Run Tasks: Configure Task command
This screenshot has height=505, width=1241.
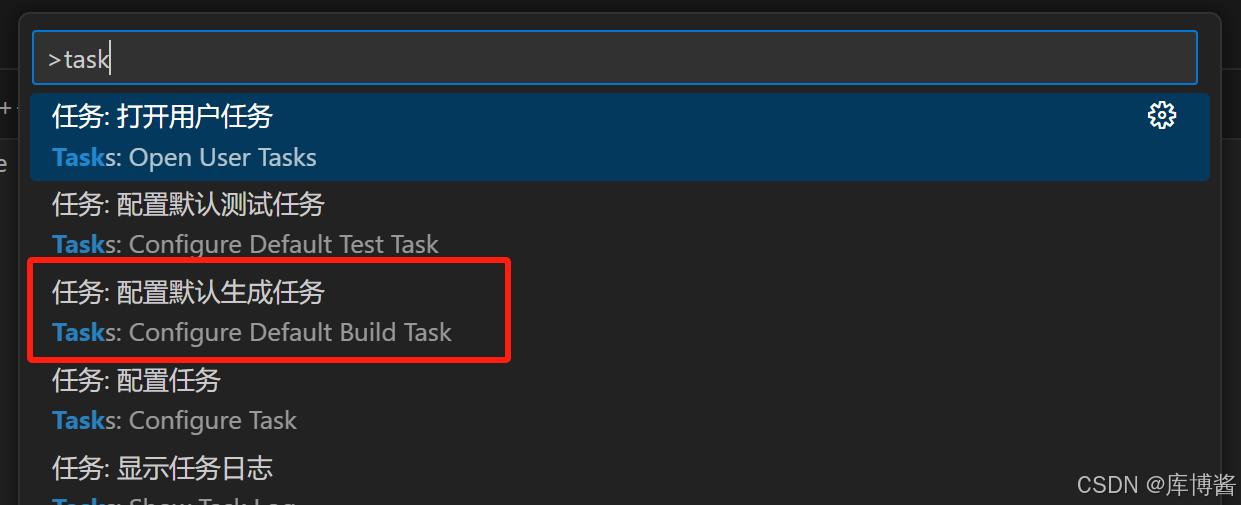pyautogui.click(x=174, y=421)
